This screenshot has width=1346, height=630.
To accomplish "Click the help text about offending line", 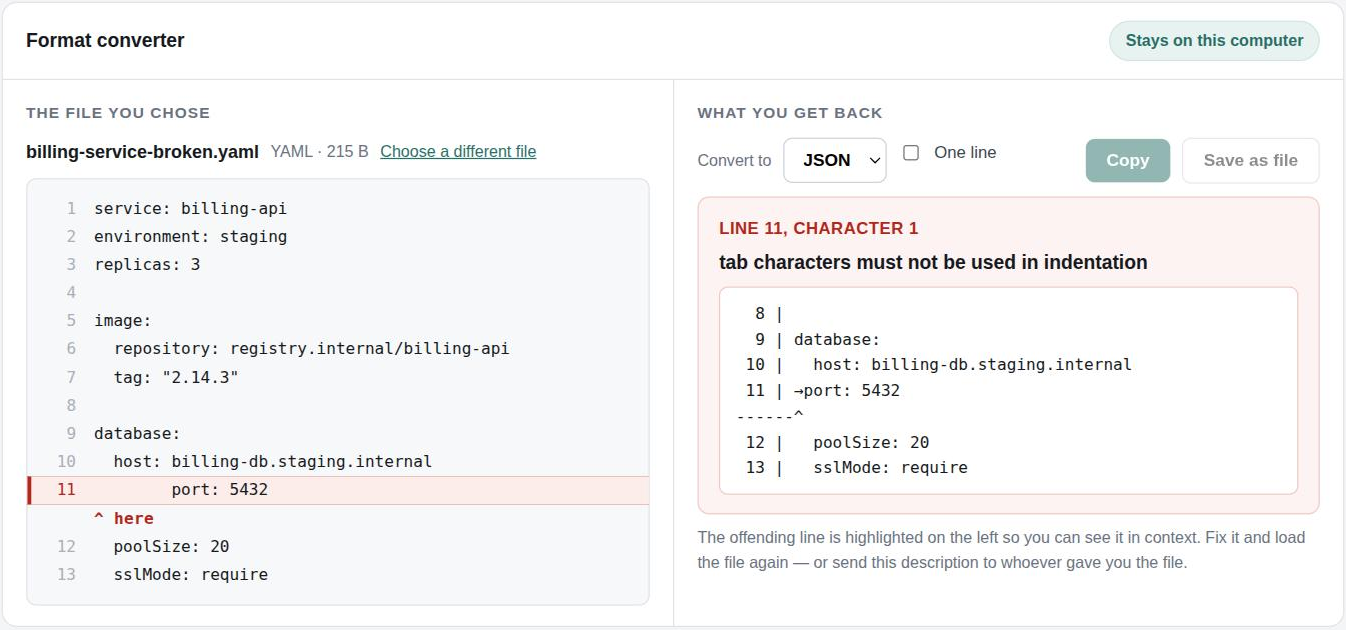I will point(1001,550).
